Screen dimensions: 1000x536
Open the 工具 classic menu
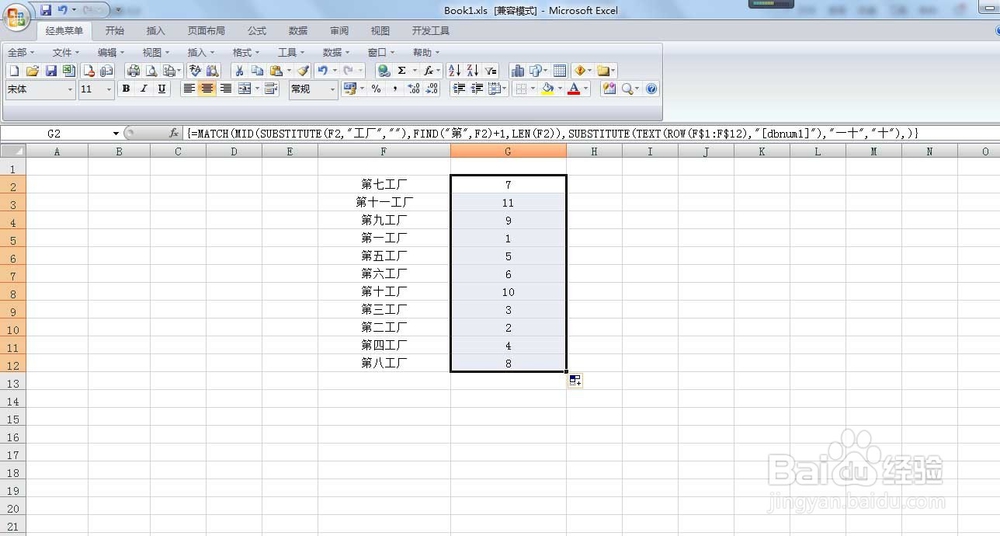click(291, 52)
